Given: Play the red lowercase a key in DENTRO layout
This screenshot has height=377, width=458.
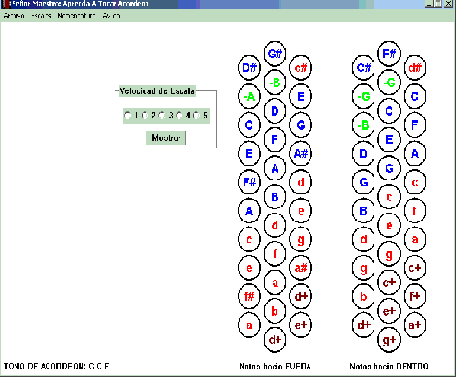Looking at the screenshot, I should click(415, 239).
